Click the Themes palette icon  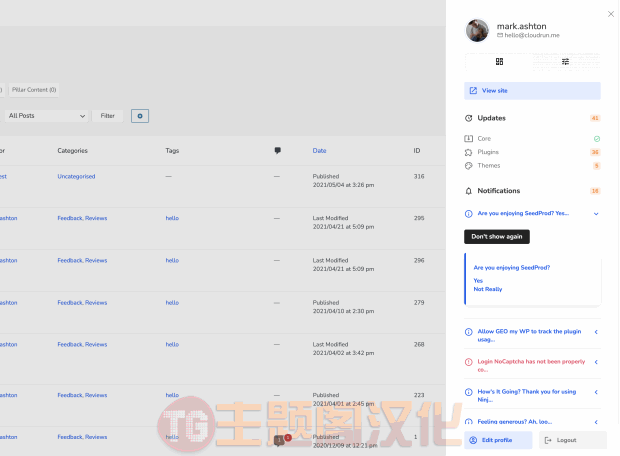pos(469,166)
